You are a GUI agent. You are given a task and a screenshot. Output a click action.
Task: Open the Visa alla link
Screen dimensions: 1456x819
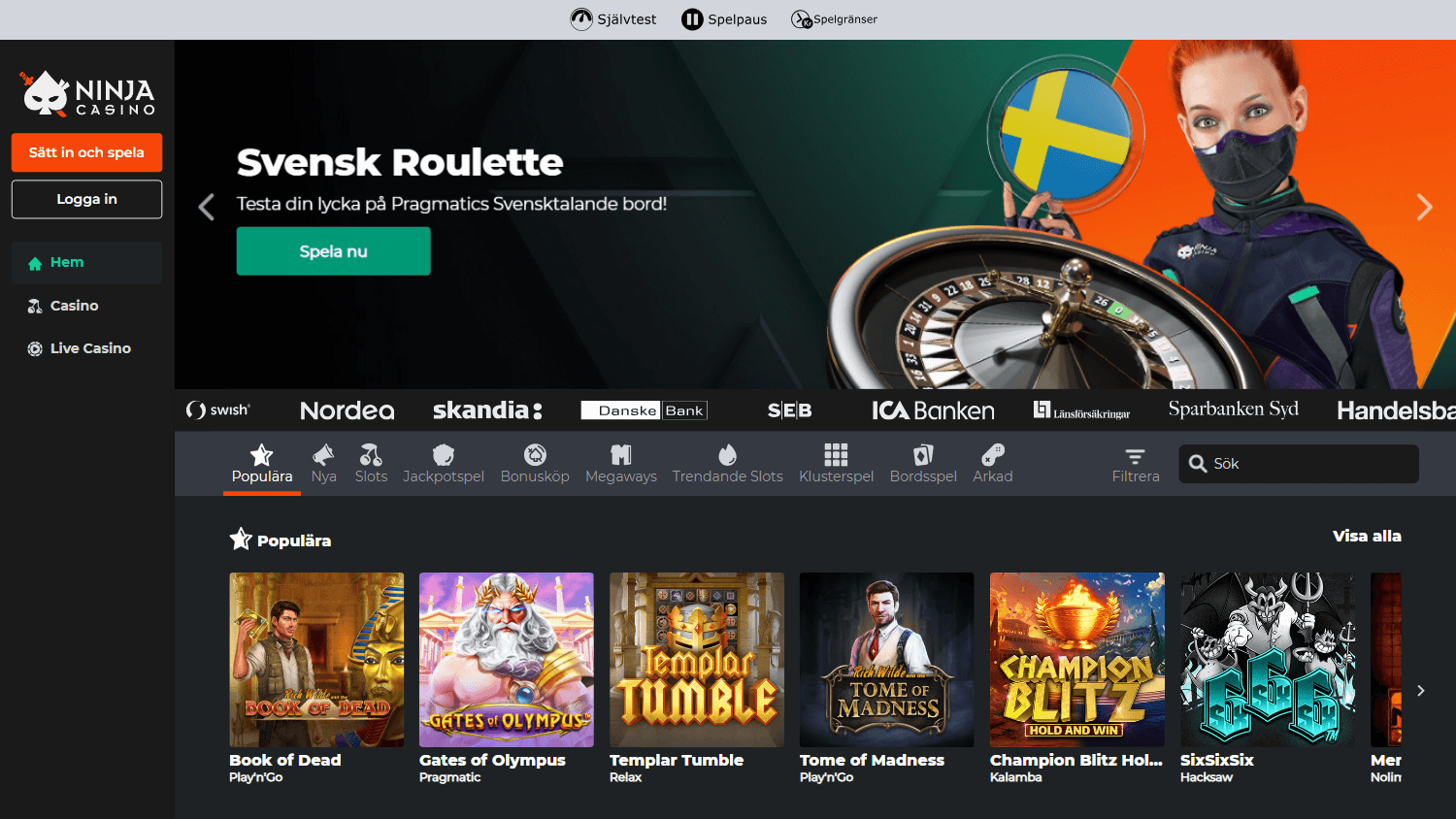coord(1367,536)
